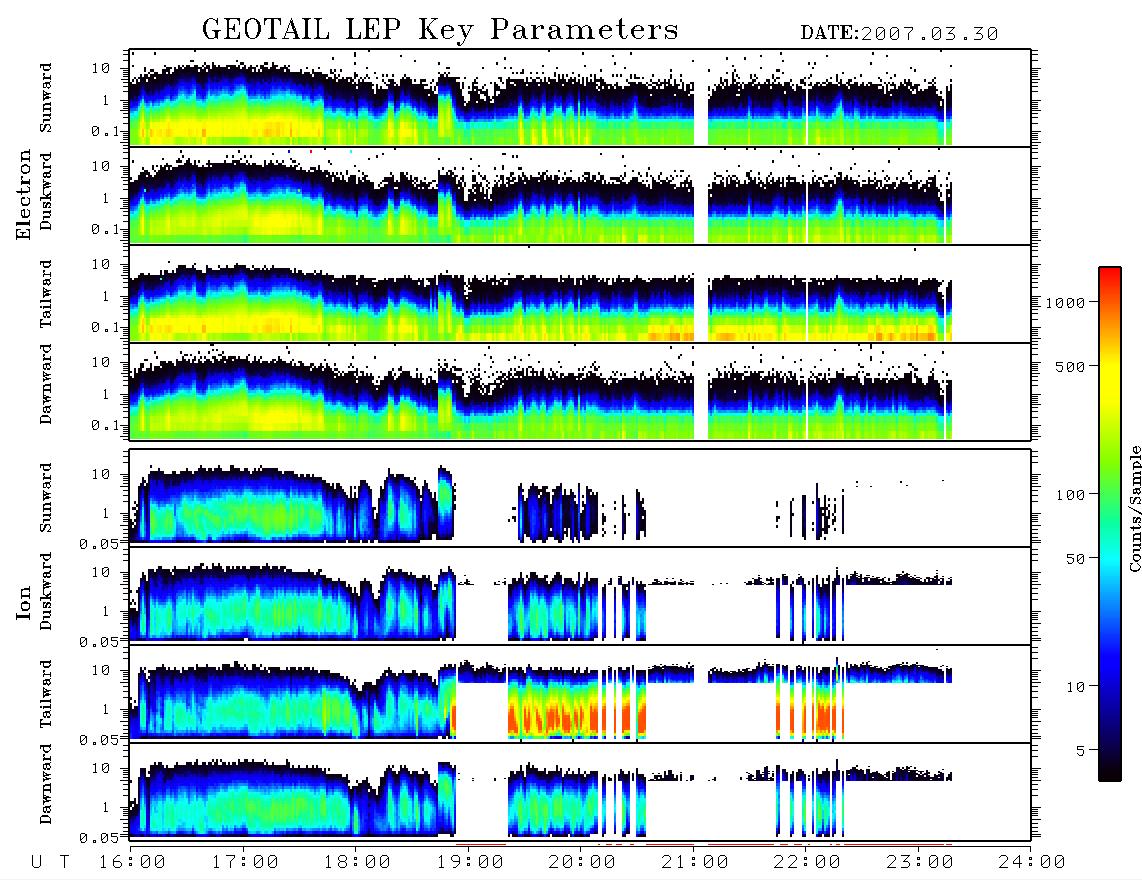The width and height of the screenshot is (1142, 880).
Task: Select the Electron Sunward panel label
Action: pyautogui.click(x=46, y=98)
